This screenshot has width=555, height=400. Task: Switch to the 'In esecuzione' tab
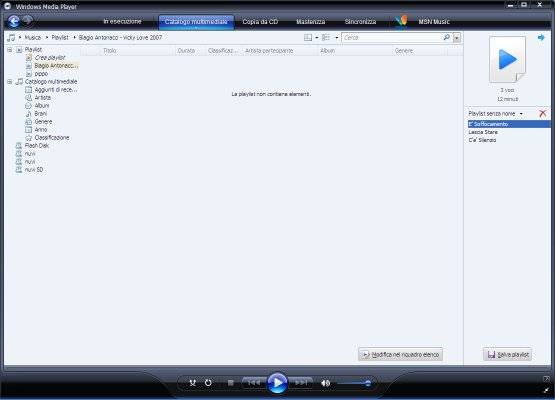point(122,22)
